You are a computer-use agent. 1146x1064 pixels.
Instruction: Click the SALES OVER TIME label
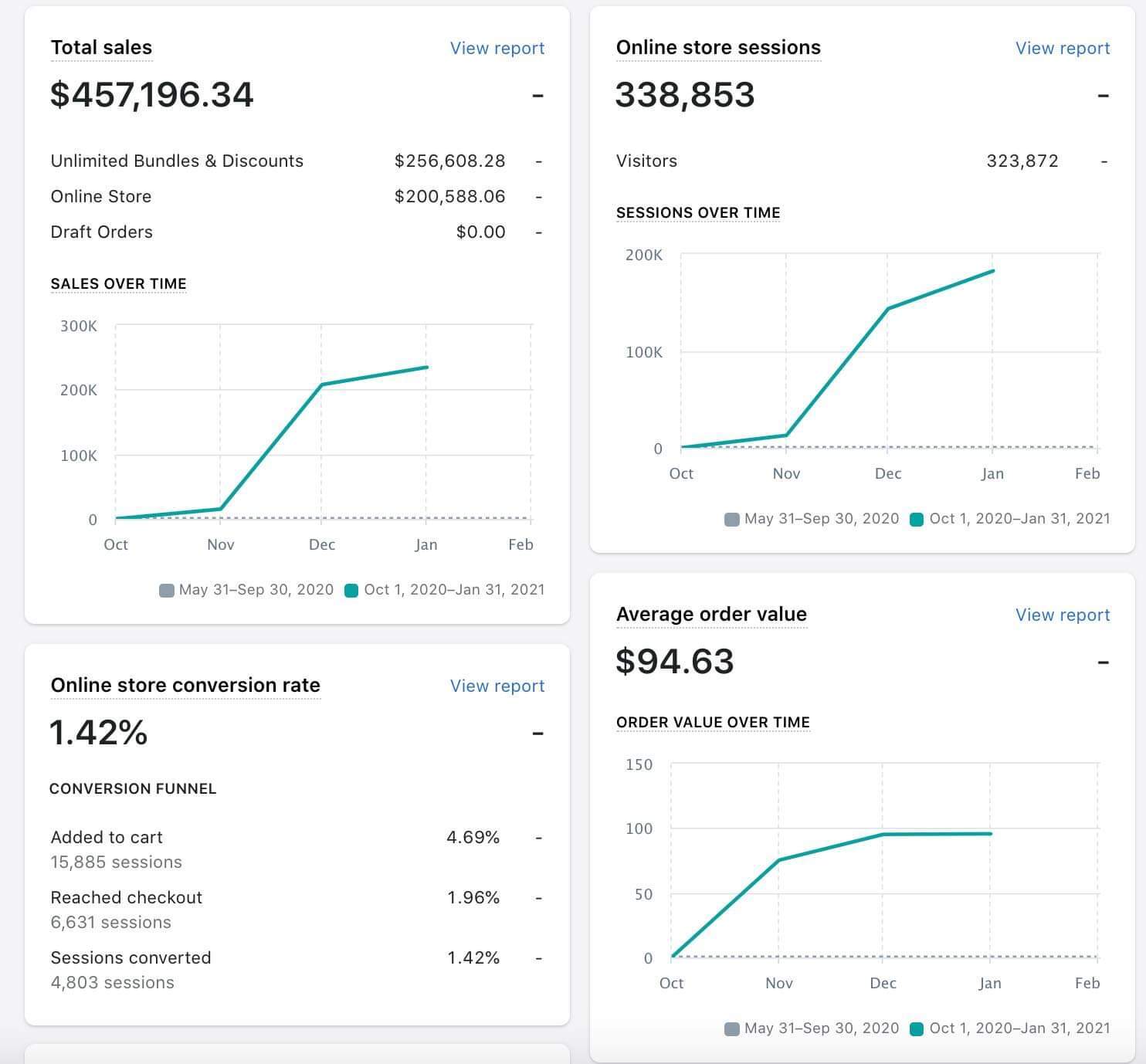(x=118, y=284)
